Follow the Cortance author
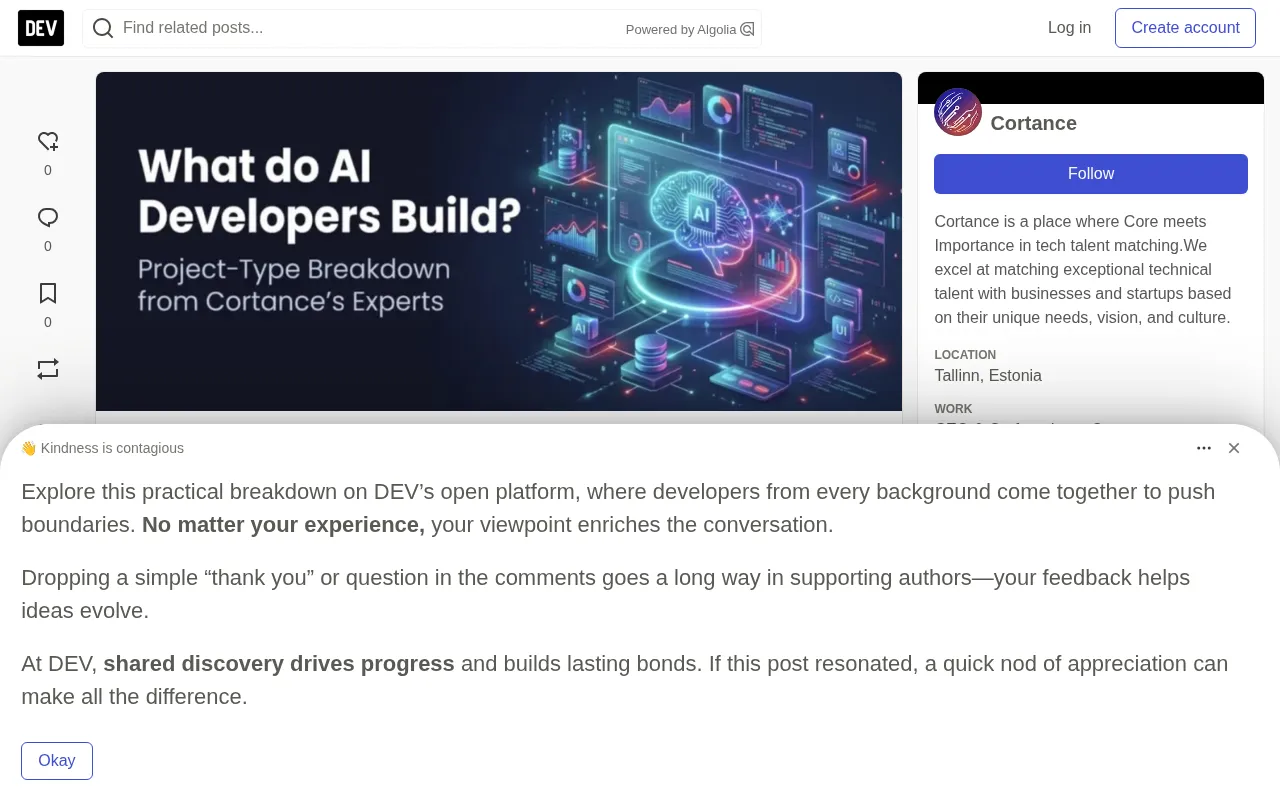Viewport: 1280px width, 800px height. [1091, 174]
